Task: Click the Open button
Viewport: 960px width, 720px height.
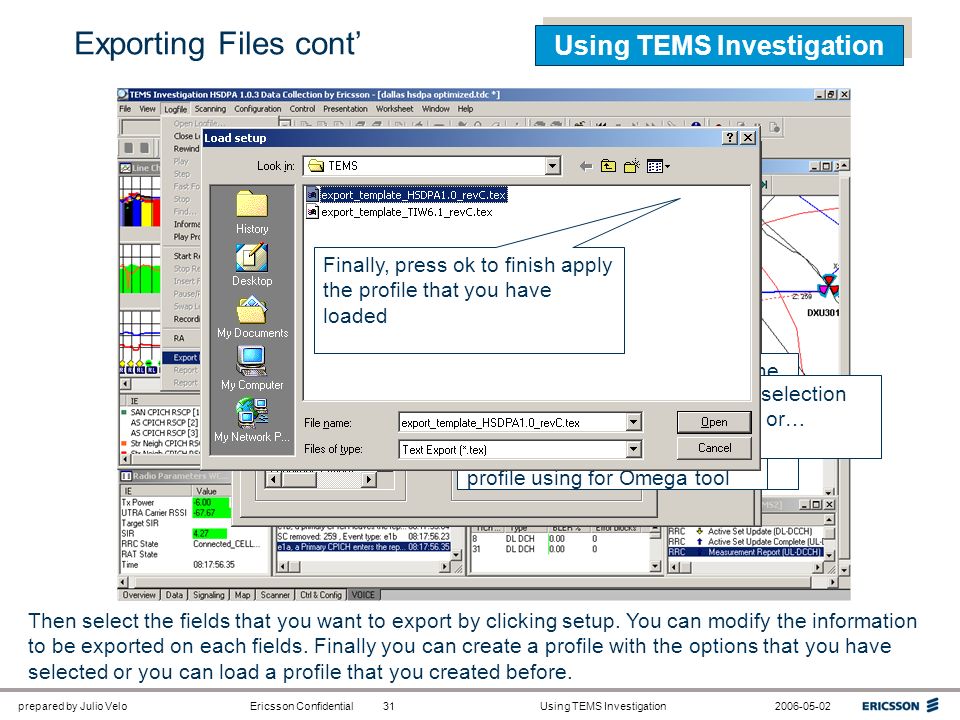Action: (714, 422)
